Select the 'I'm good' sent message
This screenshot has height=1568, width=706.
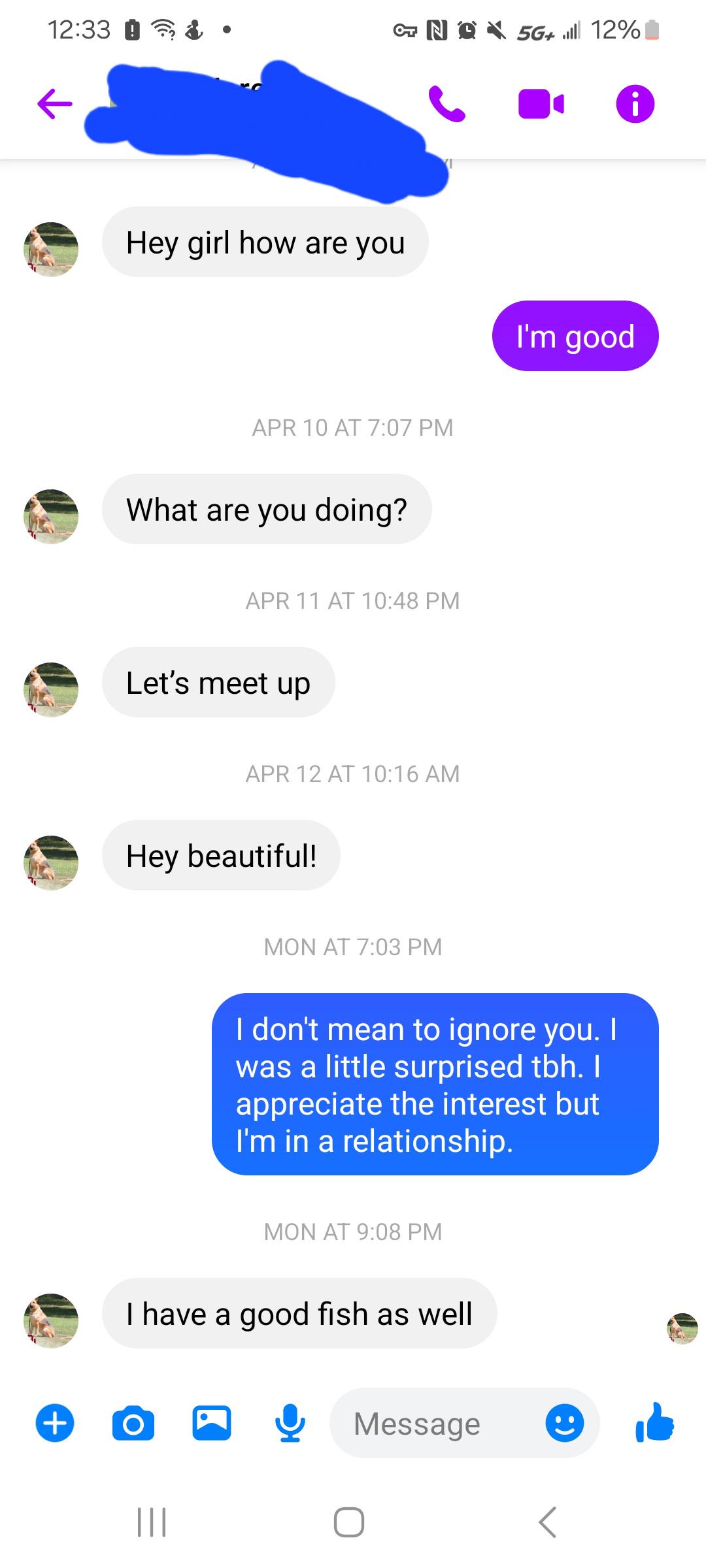coord(575,336)
